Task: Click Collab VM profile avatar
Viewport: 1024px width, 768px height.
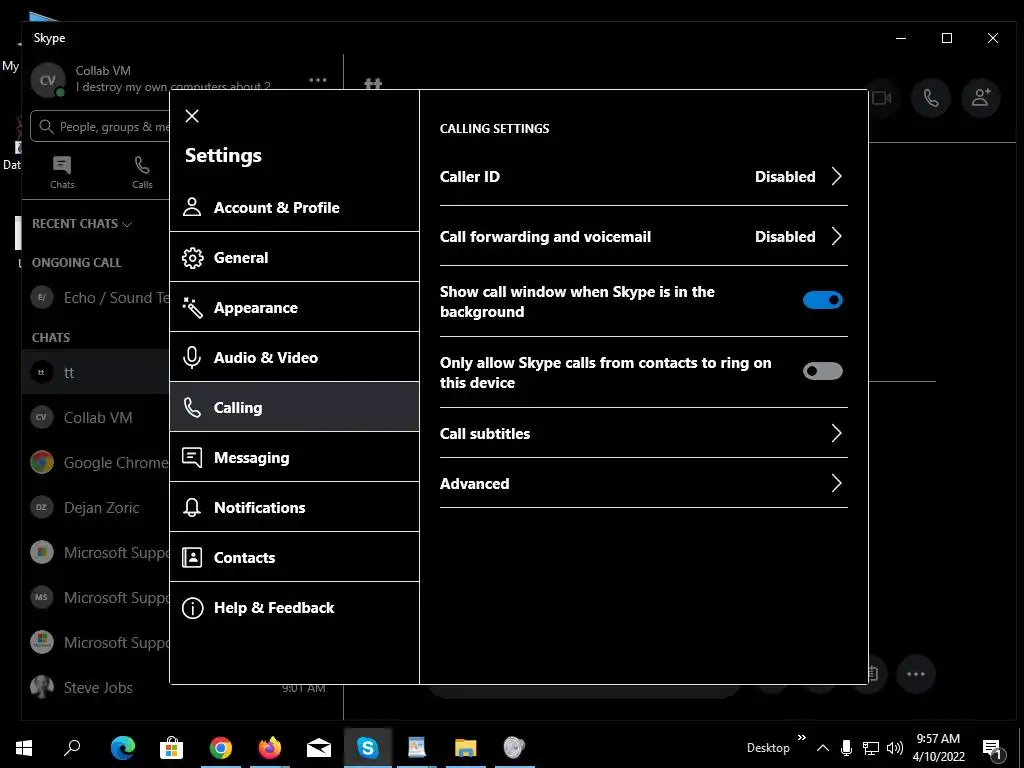Action: click(48, 80)
